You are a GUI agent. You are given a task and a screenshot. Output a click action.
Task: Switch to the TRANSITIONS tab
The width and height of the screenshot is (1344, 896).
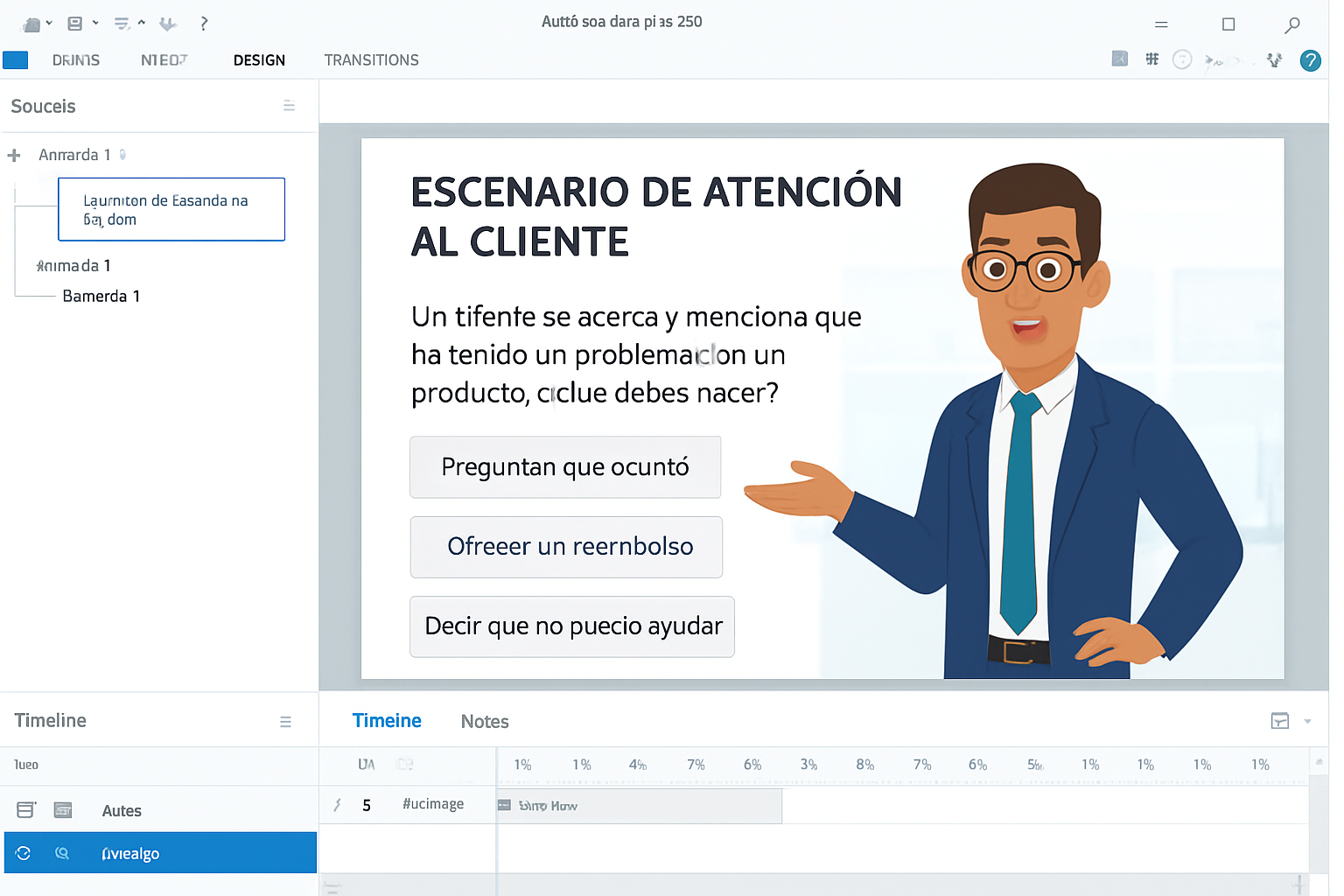[371, 59]
